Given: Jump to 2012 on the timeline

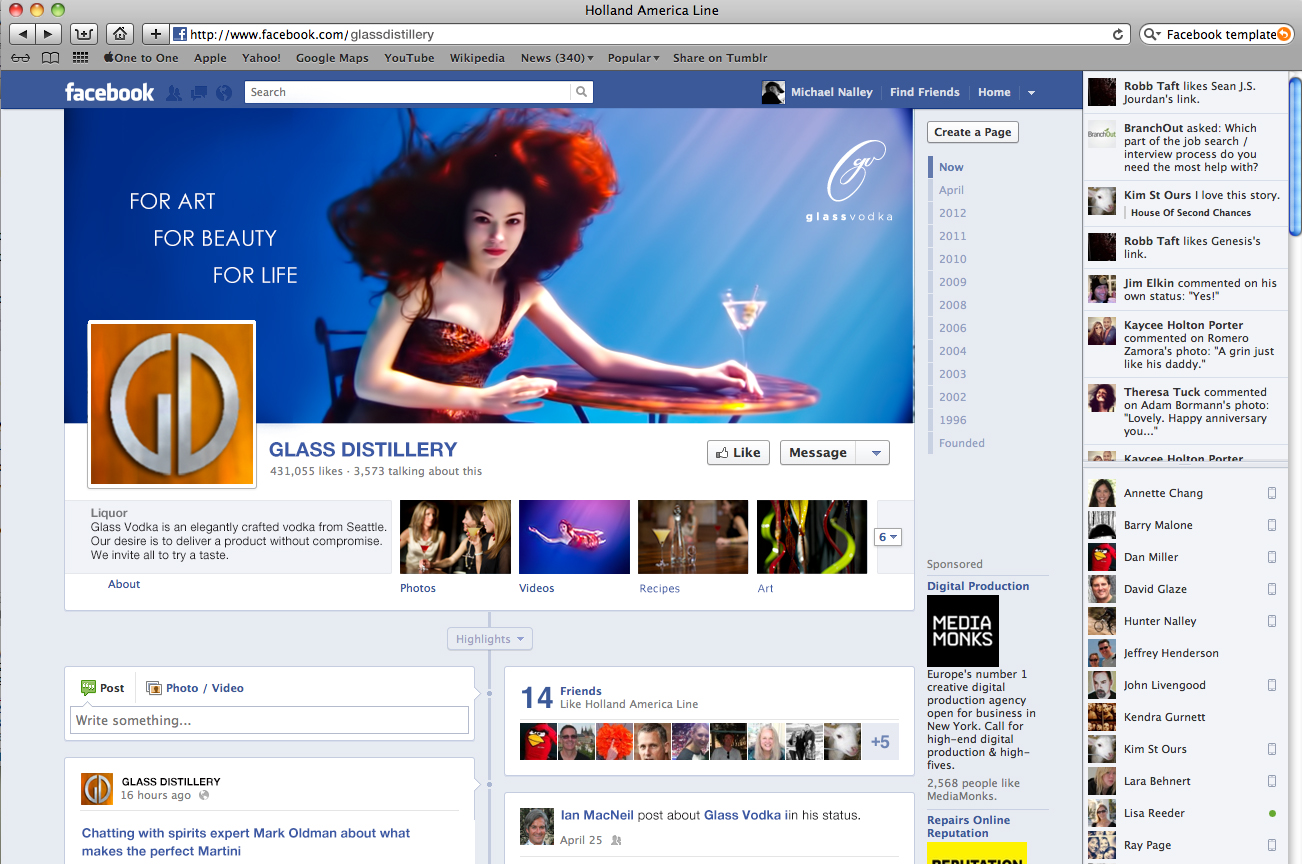Looking at the screenshot, I should point(952,213).
